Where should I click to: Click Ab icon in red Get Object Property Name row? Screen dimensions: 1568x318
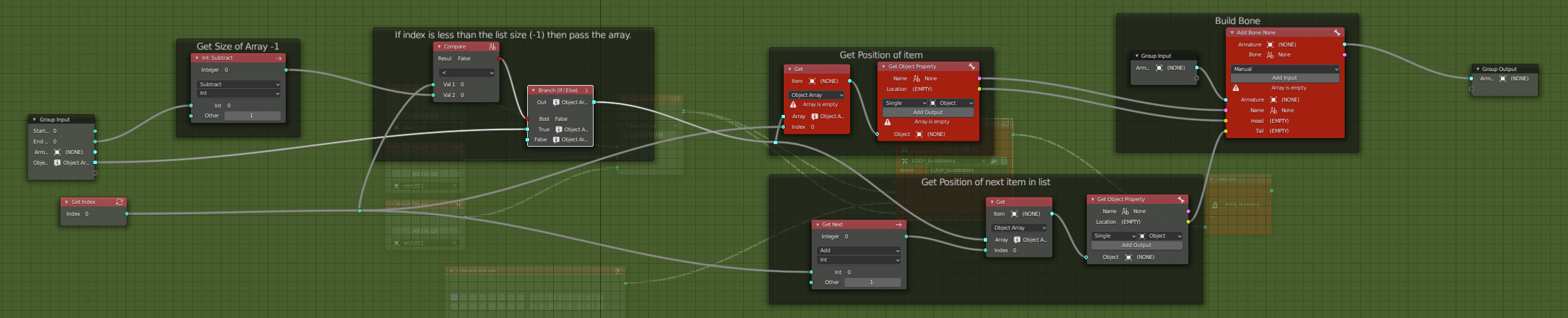tap(916, 78)
